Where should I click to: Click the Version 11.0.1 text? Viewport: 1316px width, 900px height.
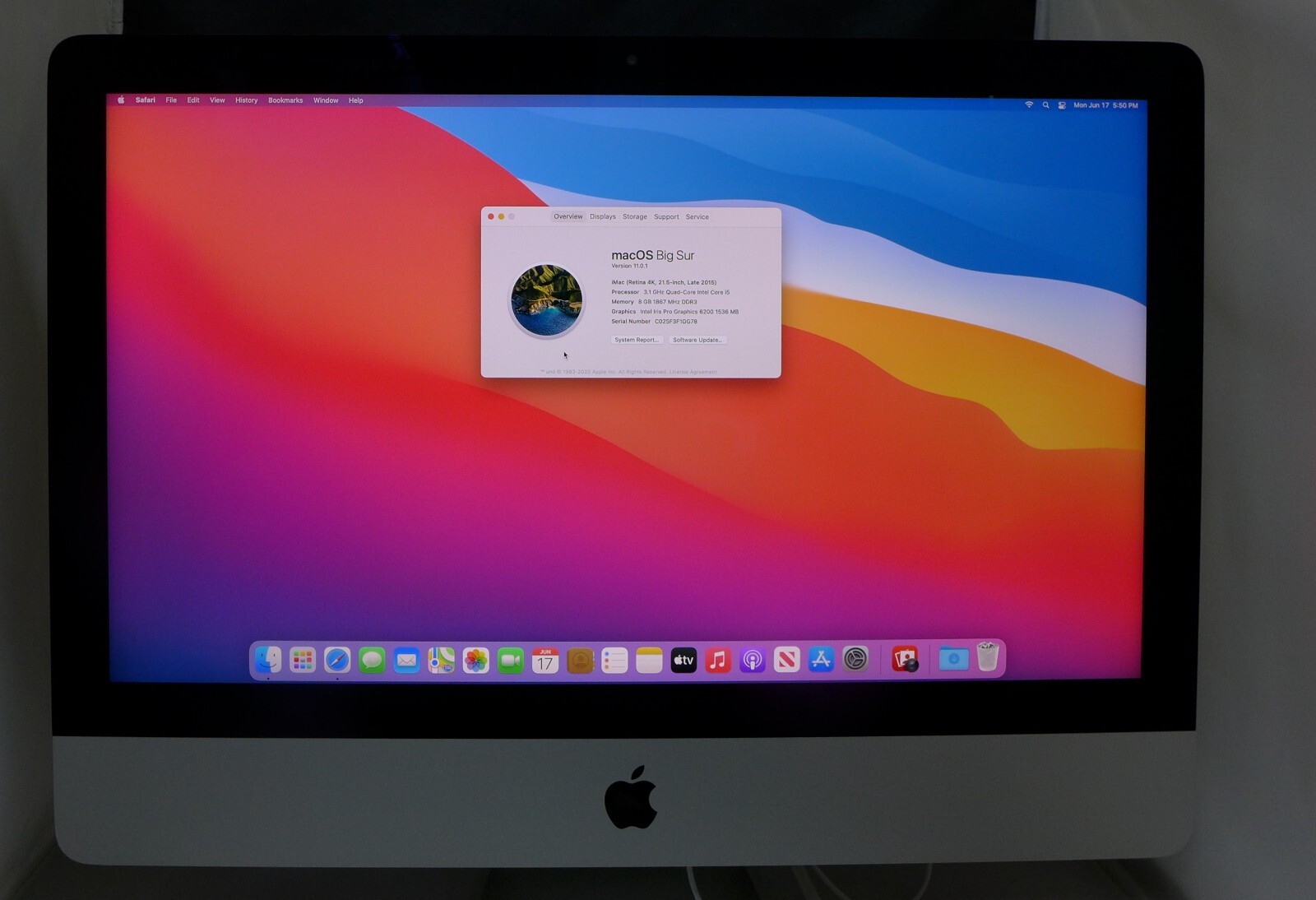629,266
